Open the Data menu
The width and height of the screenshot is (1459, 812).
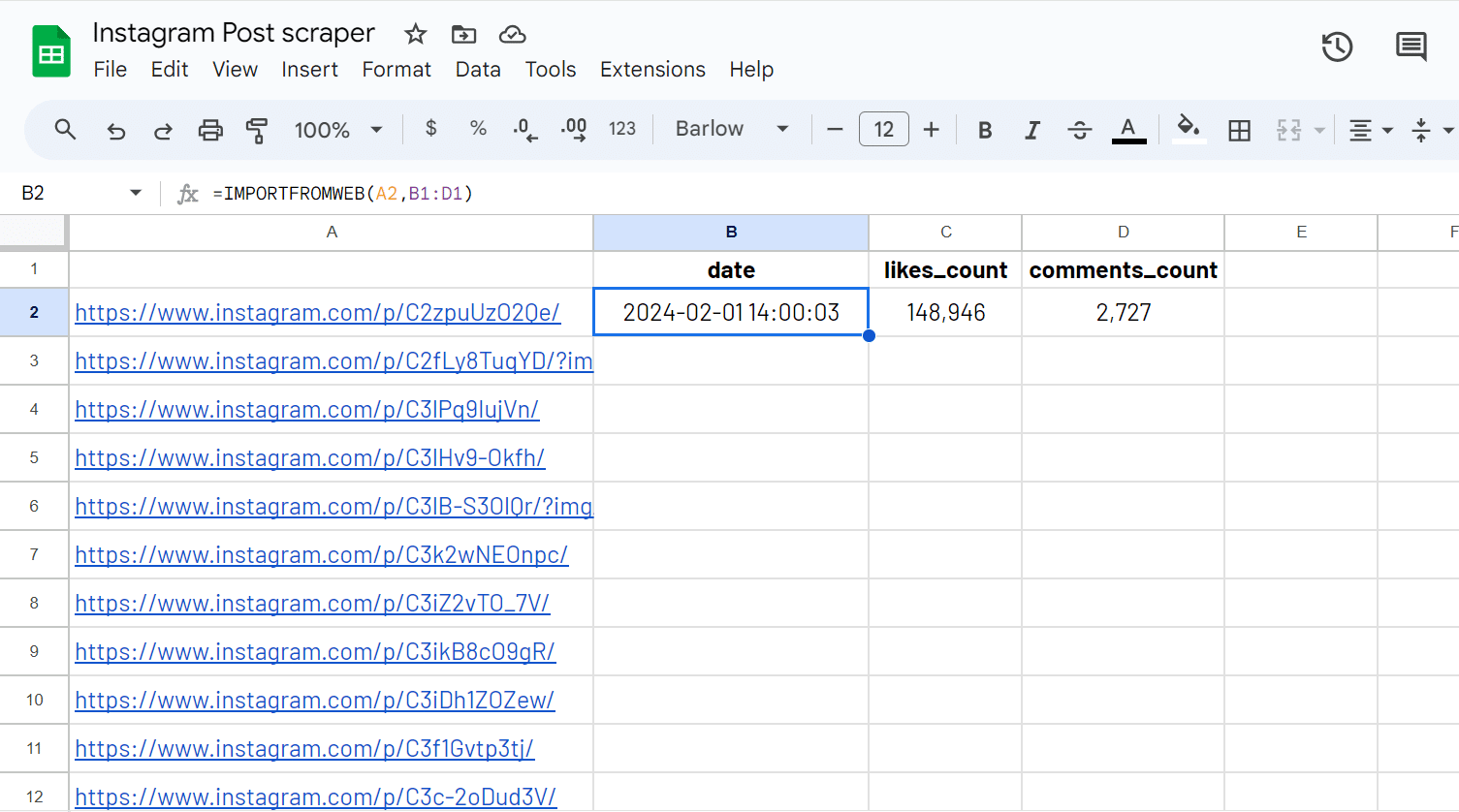point(478,70)
